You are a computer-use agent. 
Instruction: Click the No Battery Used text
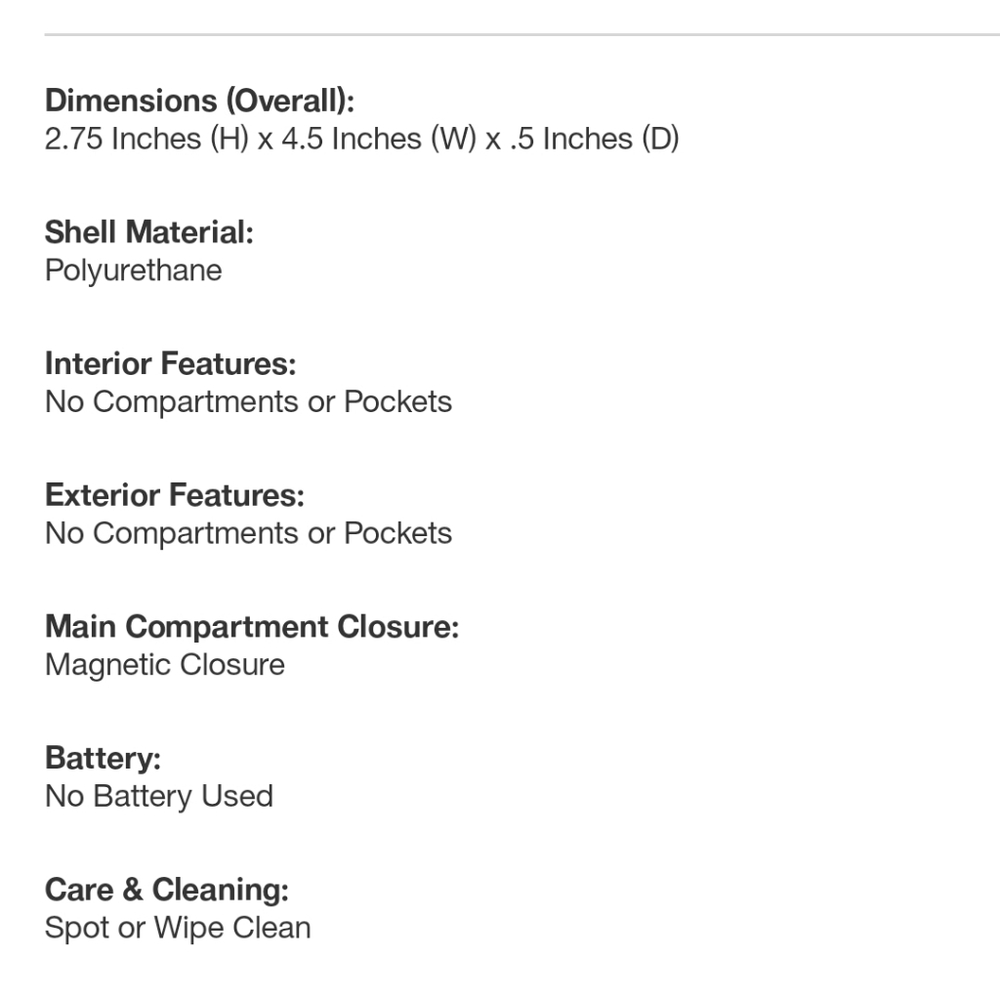pos(159,797)
